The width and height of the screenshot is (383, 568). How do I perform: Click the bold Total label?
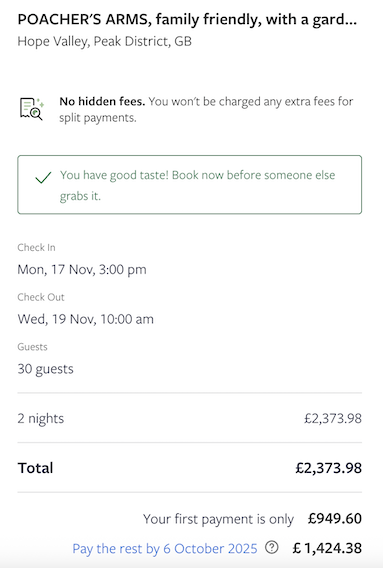[36, 468]
